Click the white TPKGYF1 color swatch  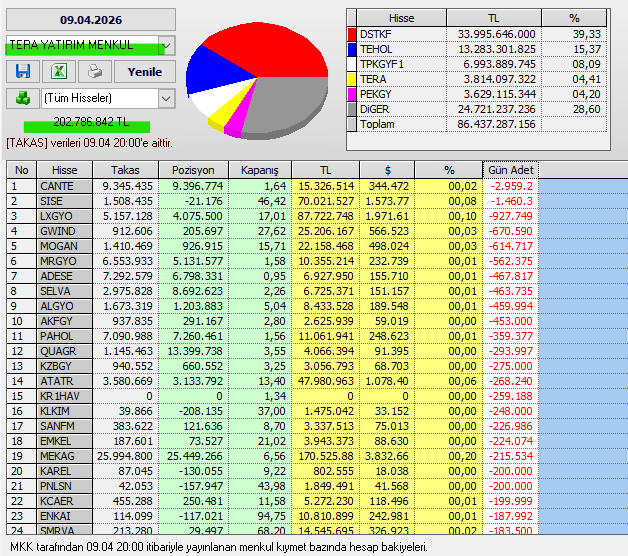[352, 64]
